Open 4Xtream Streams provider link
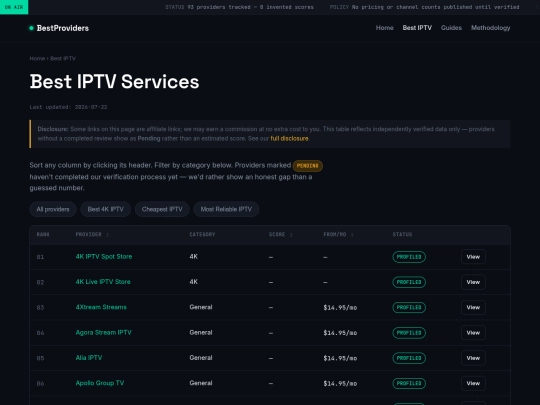This screenshot has height=405, width=540. pyautogui.click(x=101, y=307)
